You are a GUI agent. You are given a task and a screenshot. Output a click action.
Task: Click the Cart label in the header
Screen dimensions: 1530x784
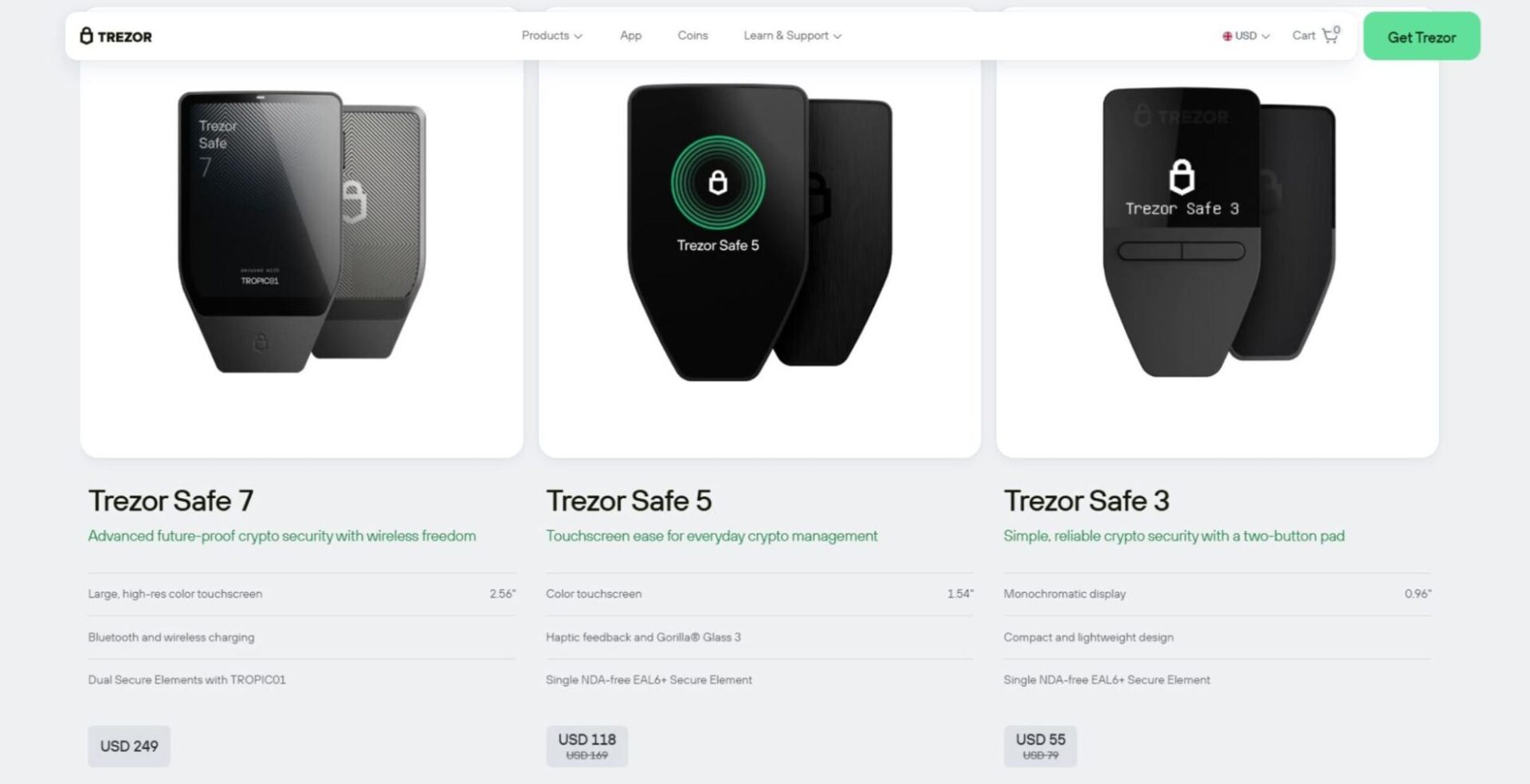click(1303, 36)
